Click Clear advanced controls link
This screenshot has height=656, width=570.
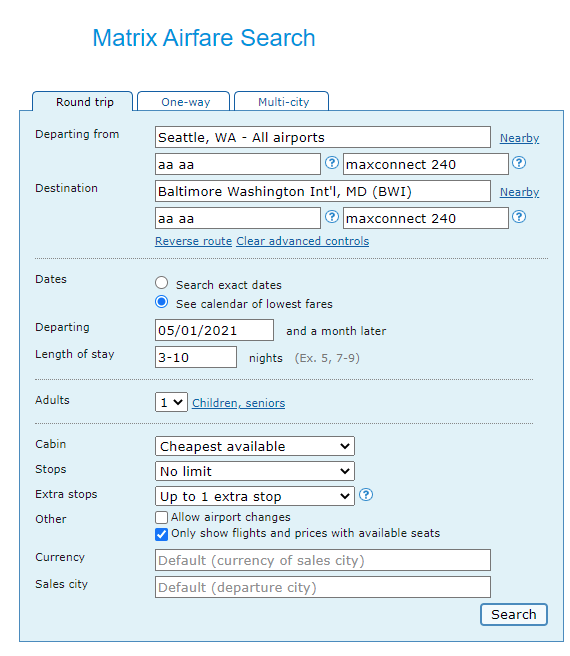303,241
